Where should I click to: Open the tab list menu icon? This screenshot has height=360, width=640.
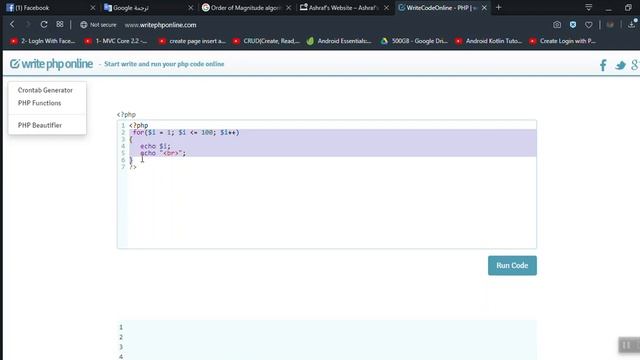[x=589, y=7]
